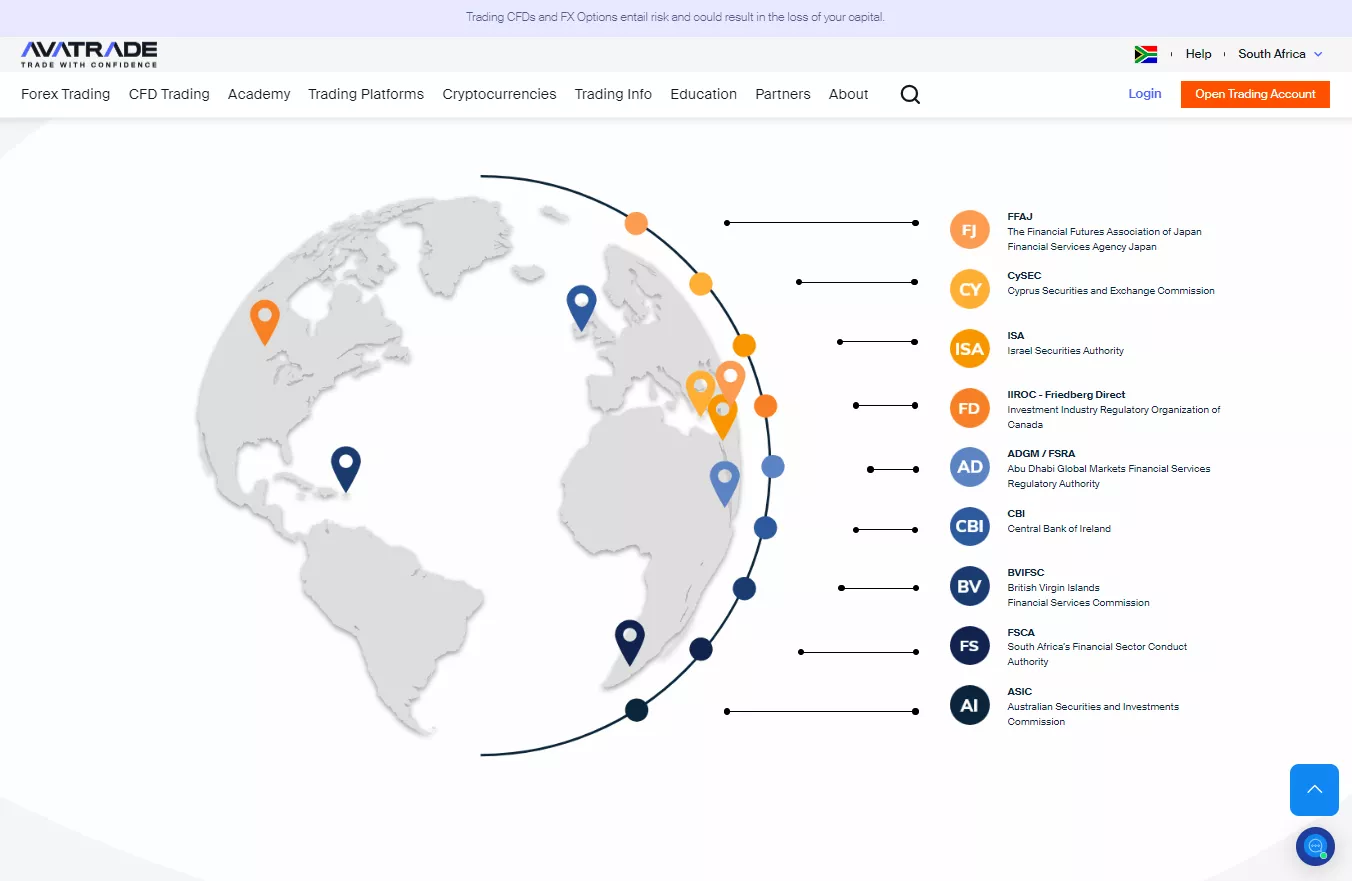The image size is (1352, 881).
Task: Open the Trading Platforms menu
Action: tap(366, 94)
